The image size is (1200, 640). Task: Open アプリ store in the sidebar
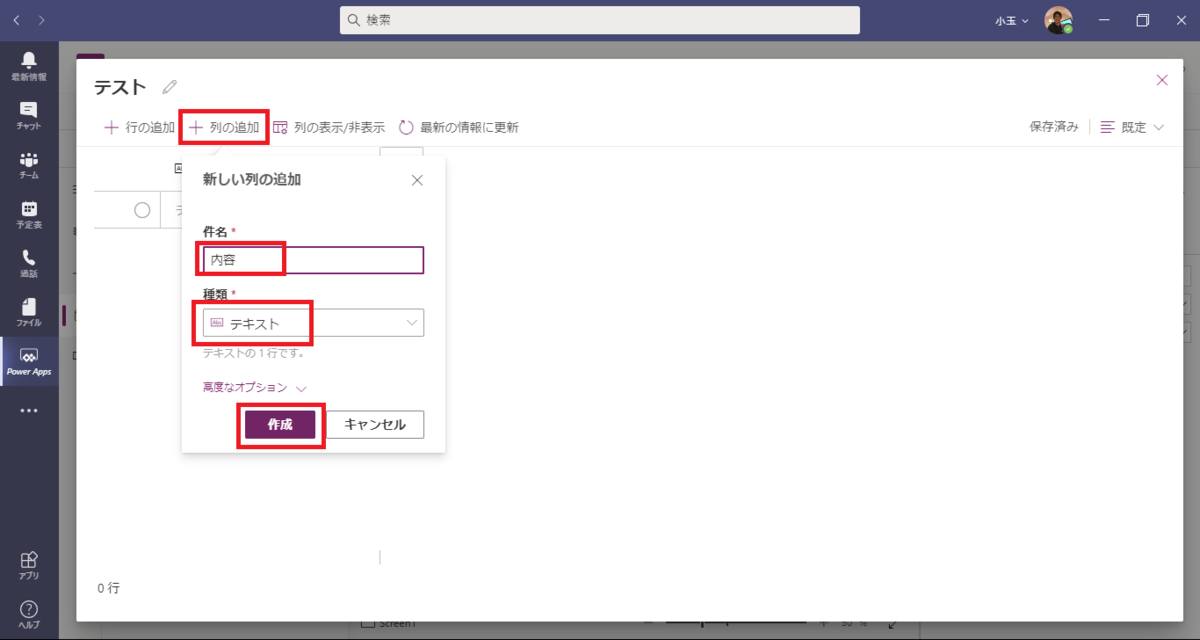(28, 565)
